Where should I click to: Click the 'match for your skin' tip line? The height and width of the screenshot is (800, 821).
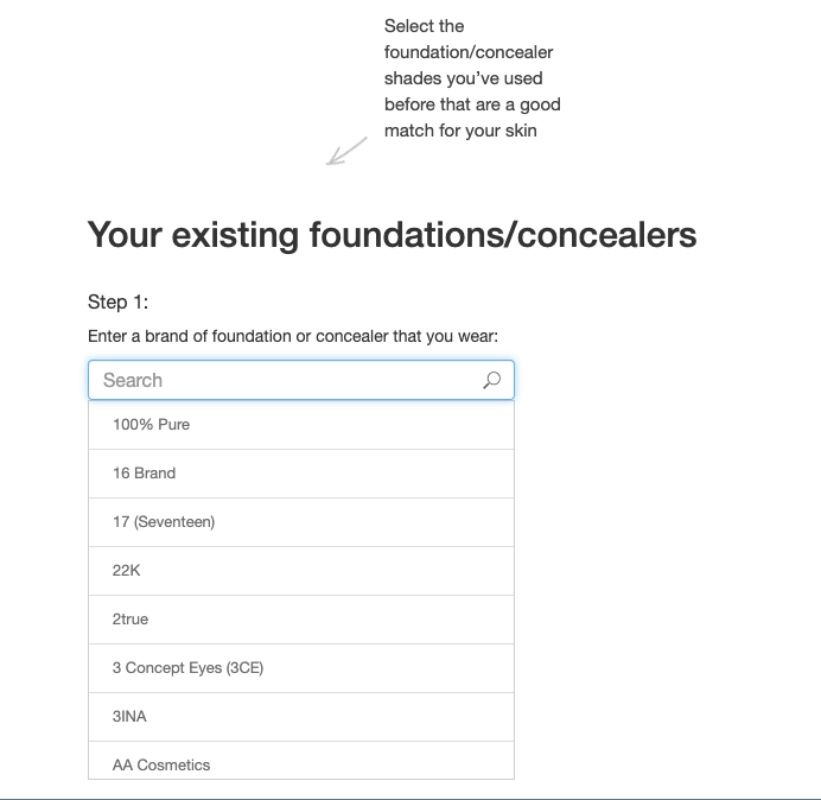pos(460,130)
